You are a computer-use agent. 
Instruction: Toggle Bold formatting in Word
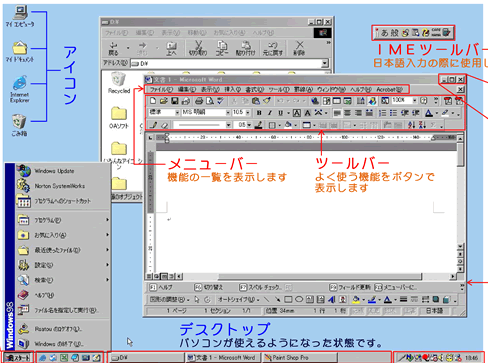click(x=259, y=113)
